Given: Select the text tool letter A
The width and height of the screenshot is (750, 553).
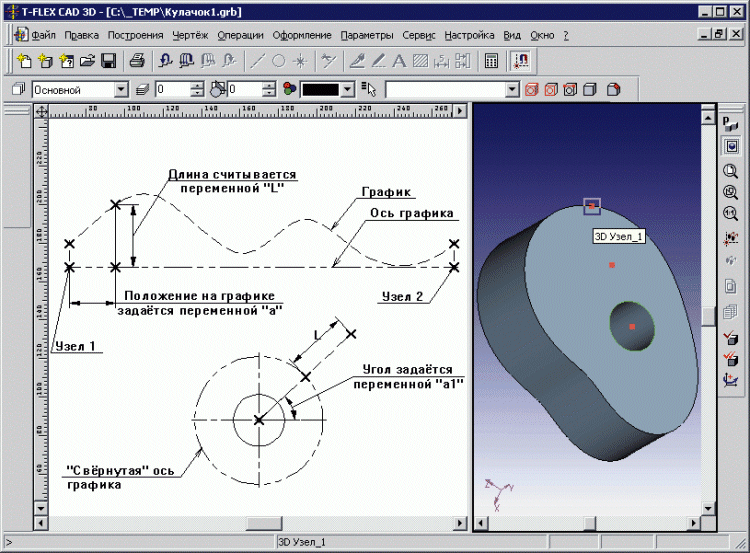Looking at the screenshot, I should pos(399,61).
